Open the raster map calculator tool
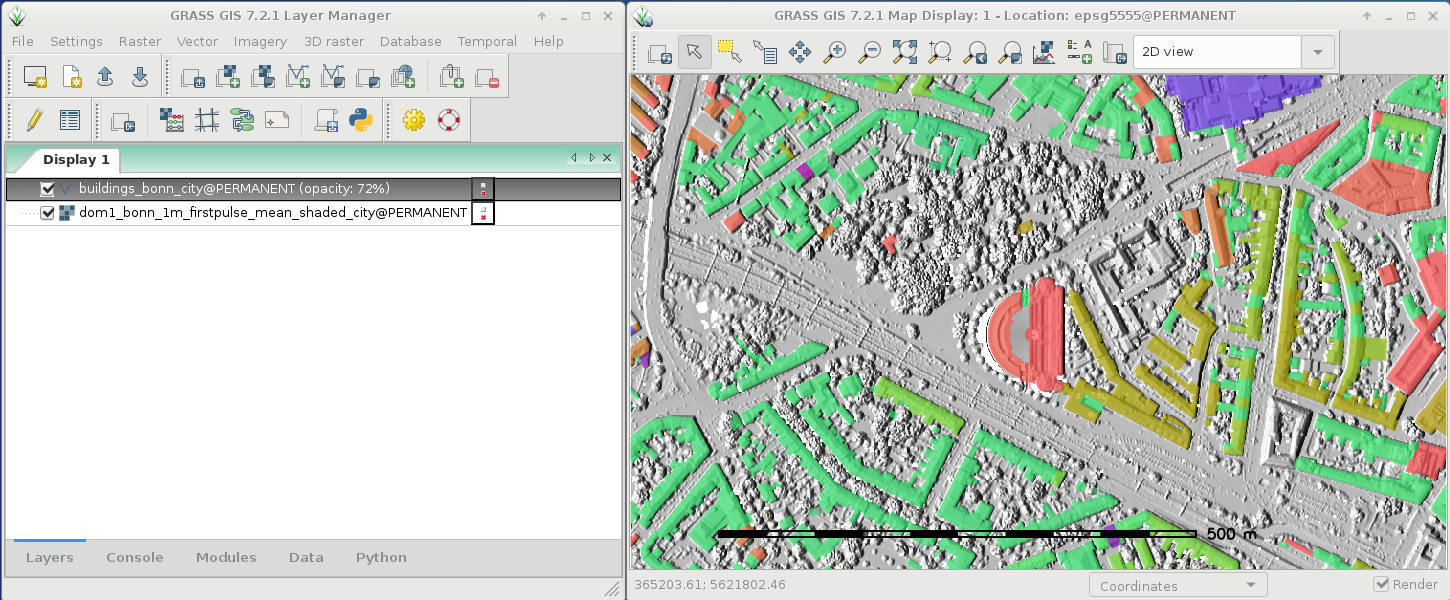 click(172, 121)
